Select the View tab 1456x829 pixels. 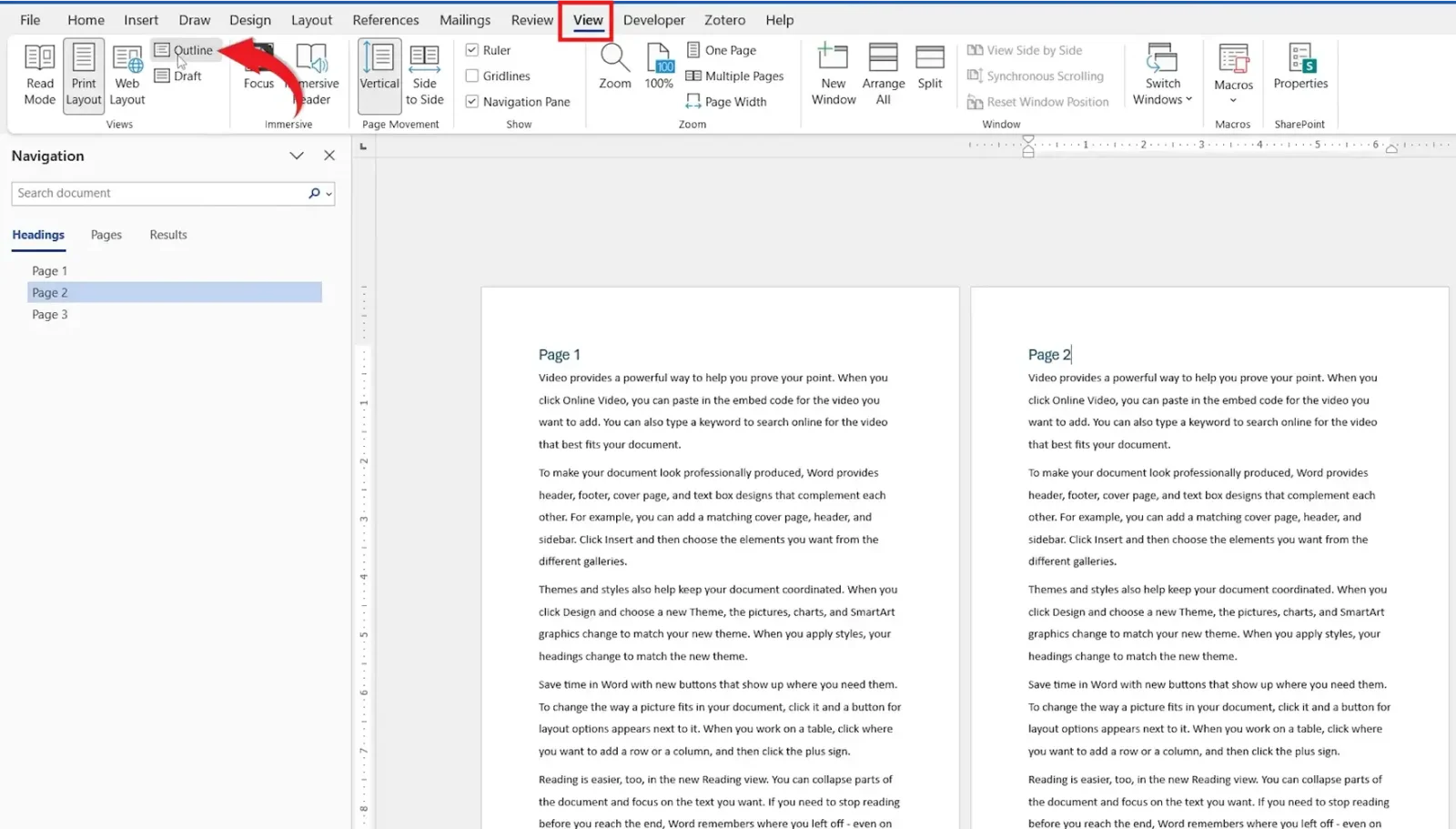588,19
